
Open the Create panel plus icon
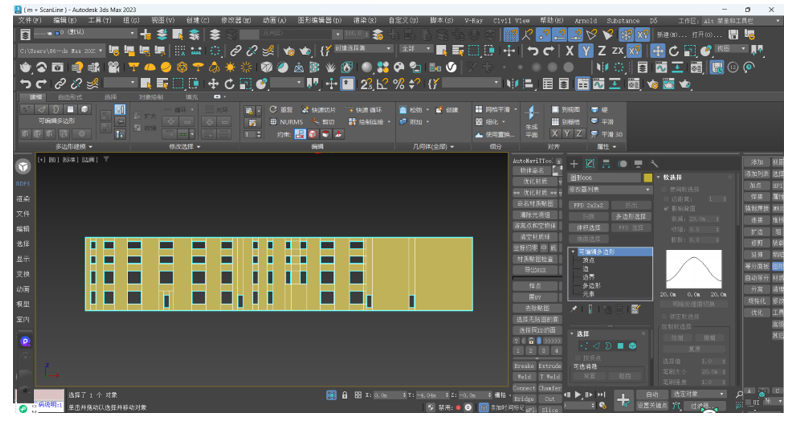pyautogui.click(x=574, y=164)
